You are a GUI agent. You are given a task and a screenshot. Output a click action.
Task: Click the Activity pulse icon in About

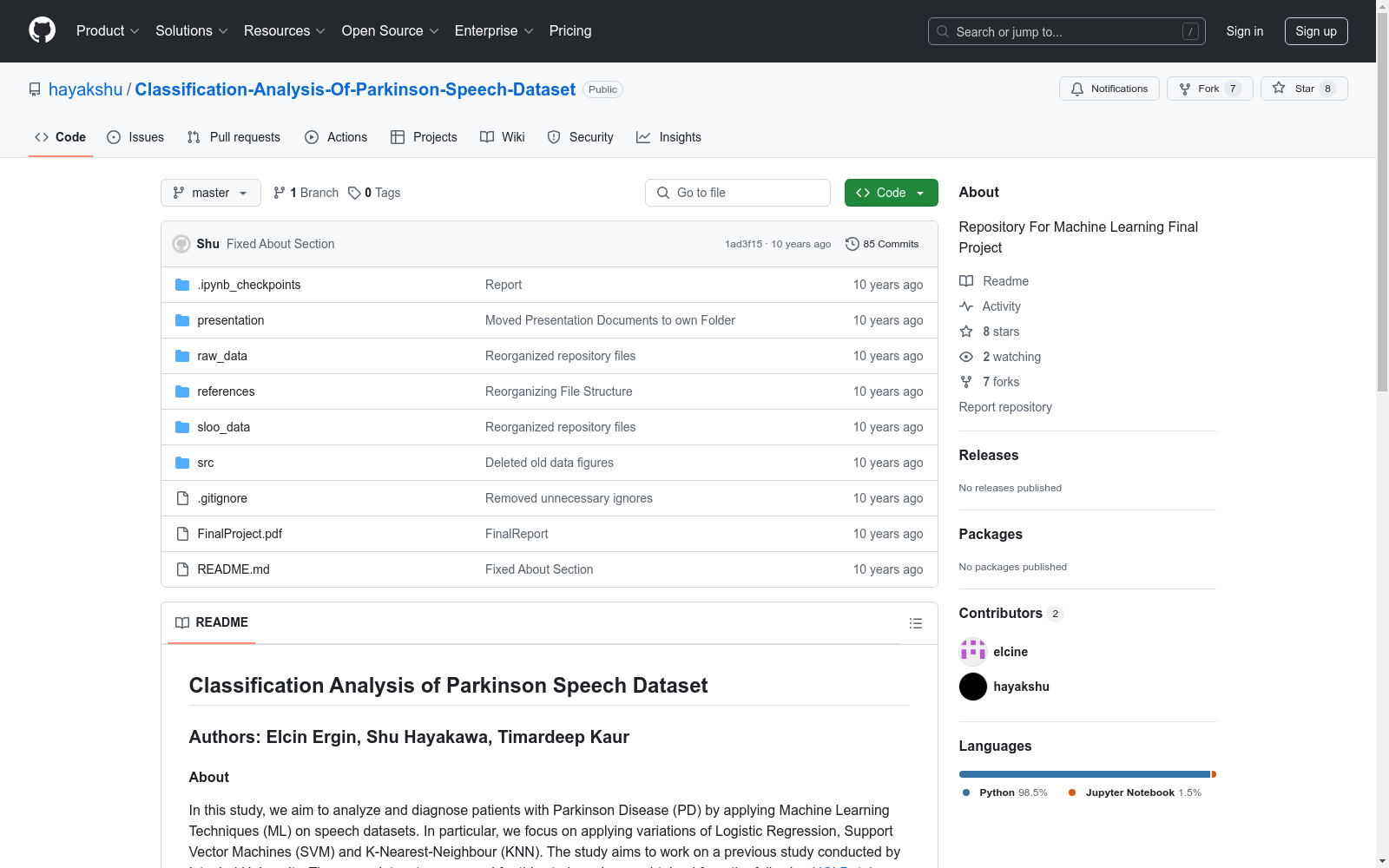click(966, 306)
